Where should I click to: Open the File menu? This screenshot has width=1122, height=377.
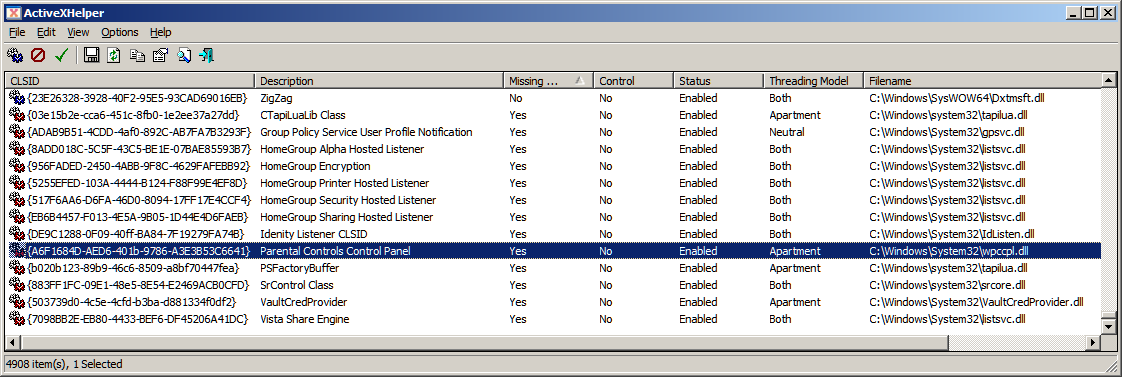pos(17,32)
